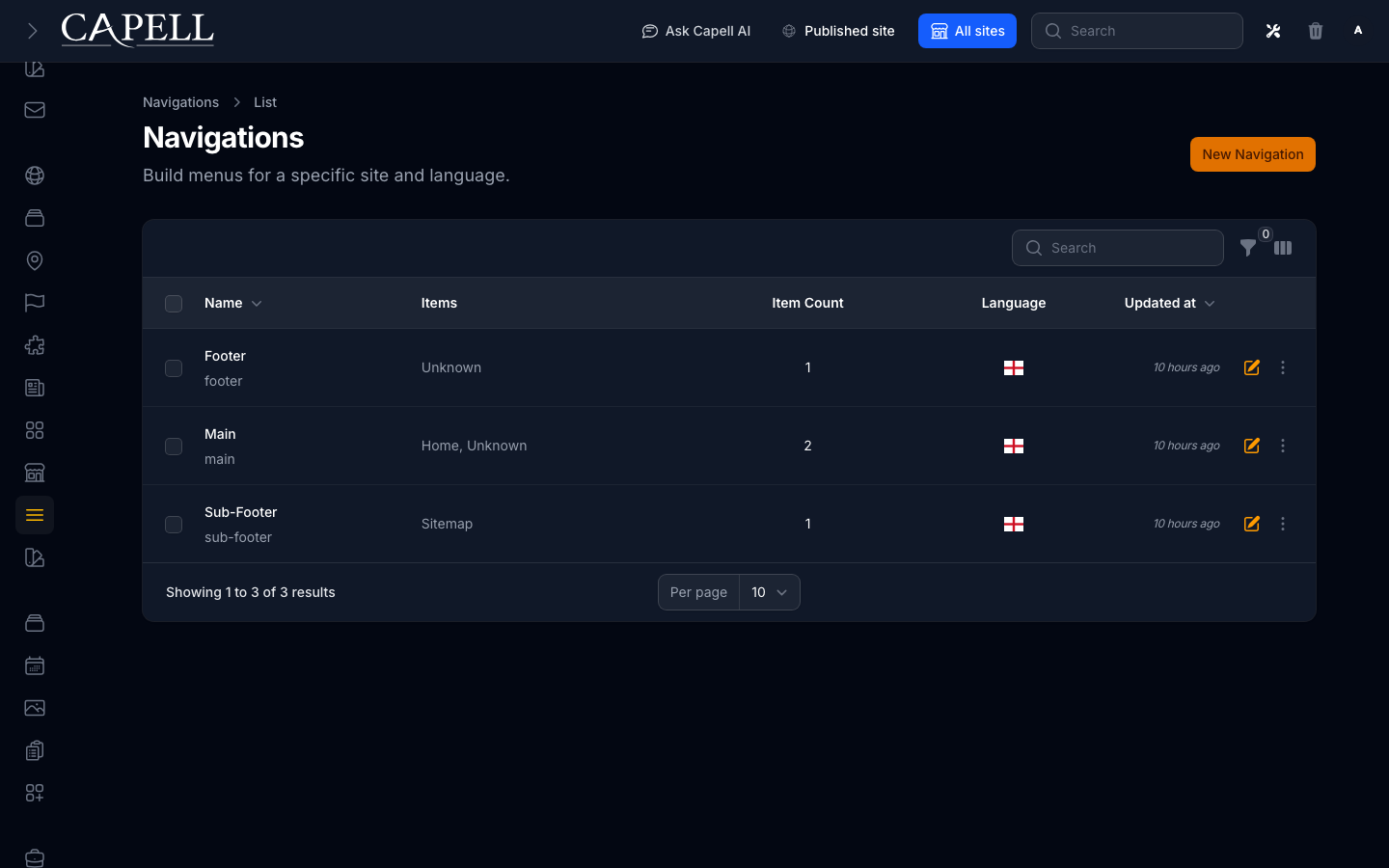Open the briefcase icon at sidebar bottom
The height and width of the screenshot is (868, 1389).
[35, 857]
